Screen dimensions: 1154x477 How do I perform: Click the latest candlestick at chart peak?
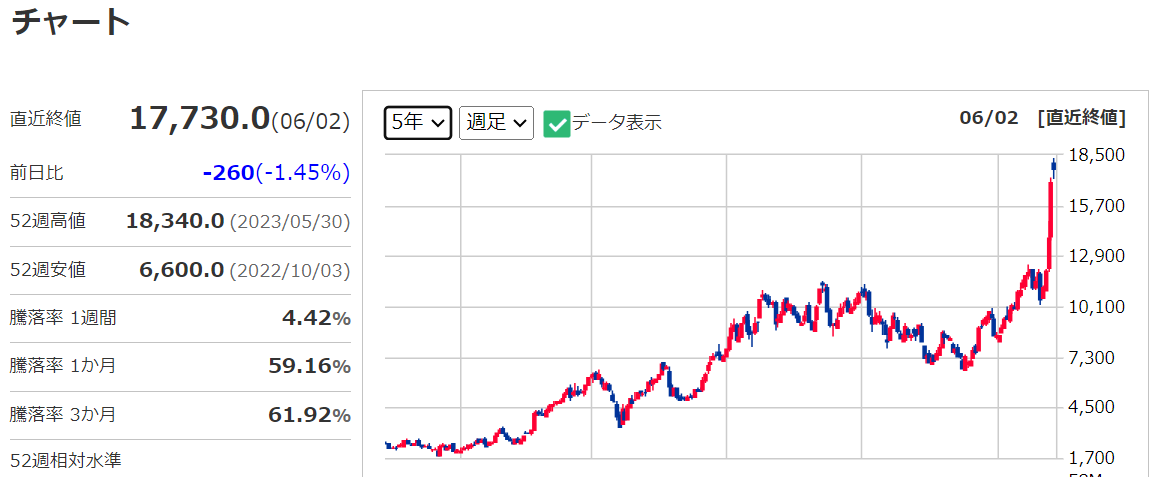[x=1054, y=166]
